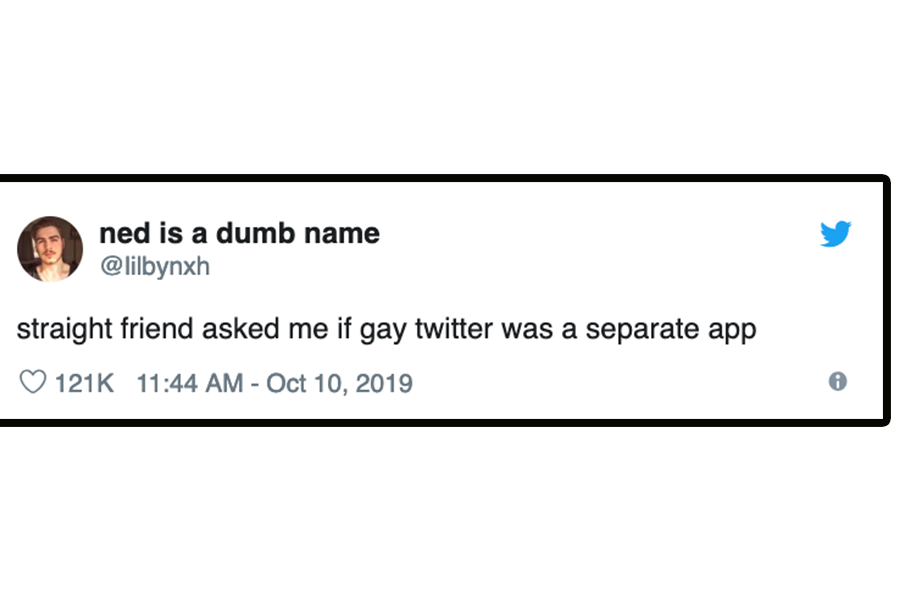
Task: Select the phrase 'separate app' in the tweet
Action: pyautogui.click(x=682, y=328)
